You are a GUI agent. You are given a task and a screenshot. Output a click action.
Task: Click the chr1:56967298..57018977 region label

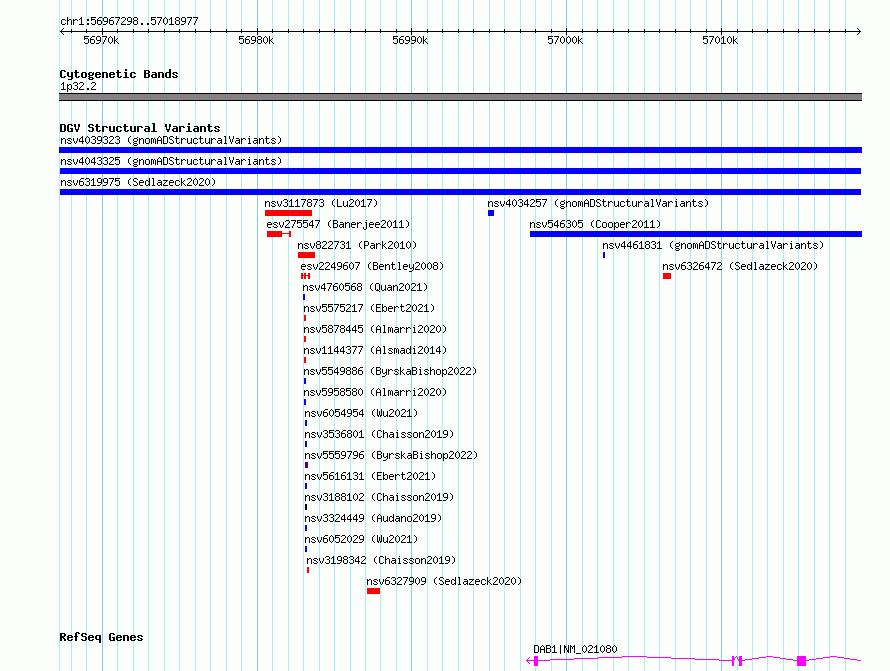point(129,21)
